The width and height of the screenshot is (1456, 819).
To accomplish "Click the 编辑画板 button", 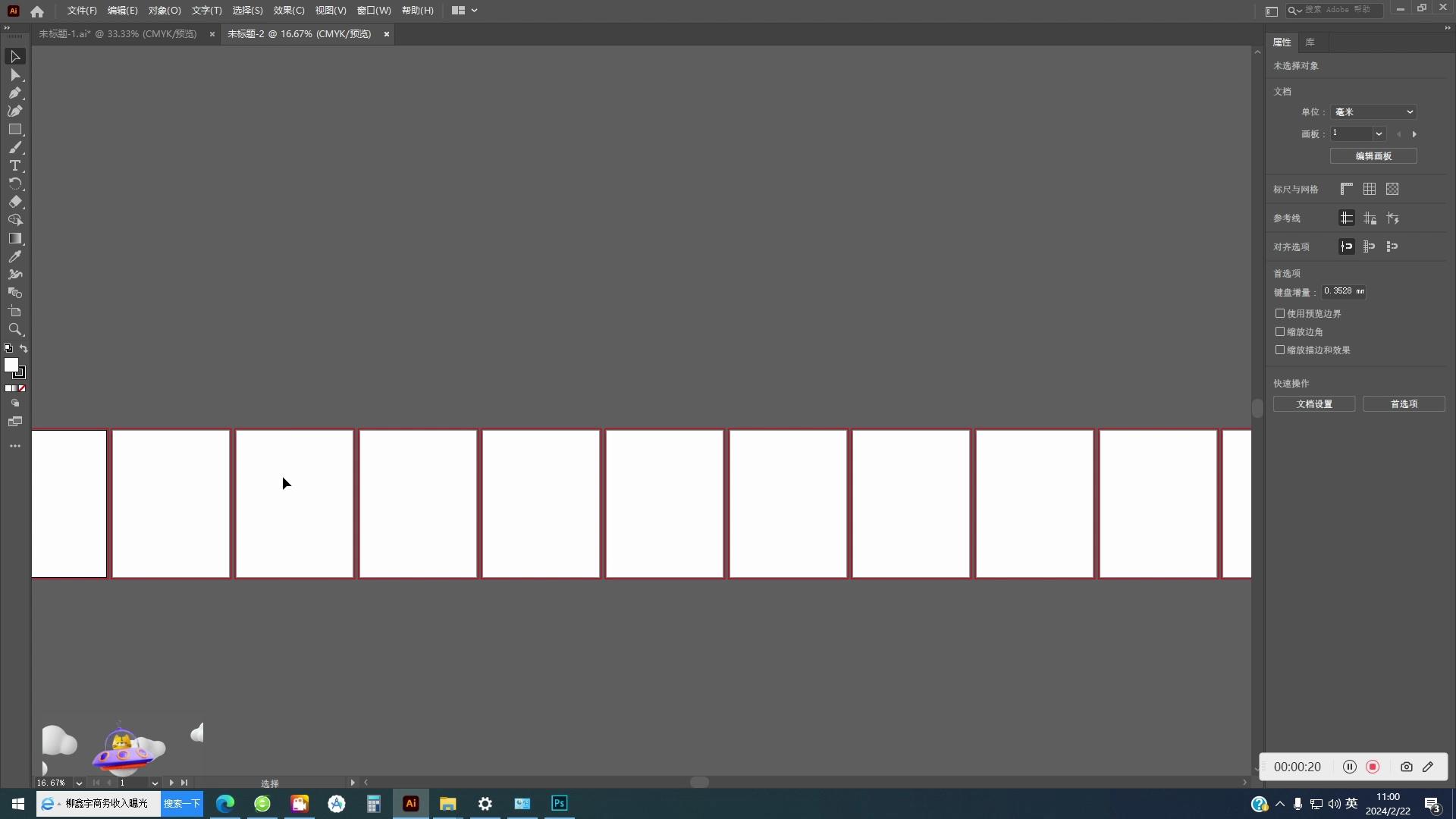I will [1373, 156].
